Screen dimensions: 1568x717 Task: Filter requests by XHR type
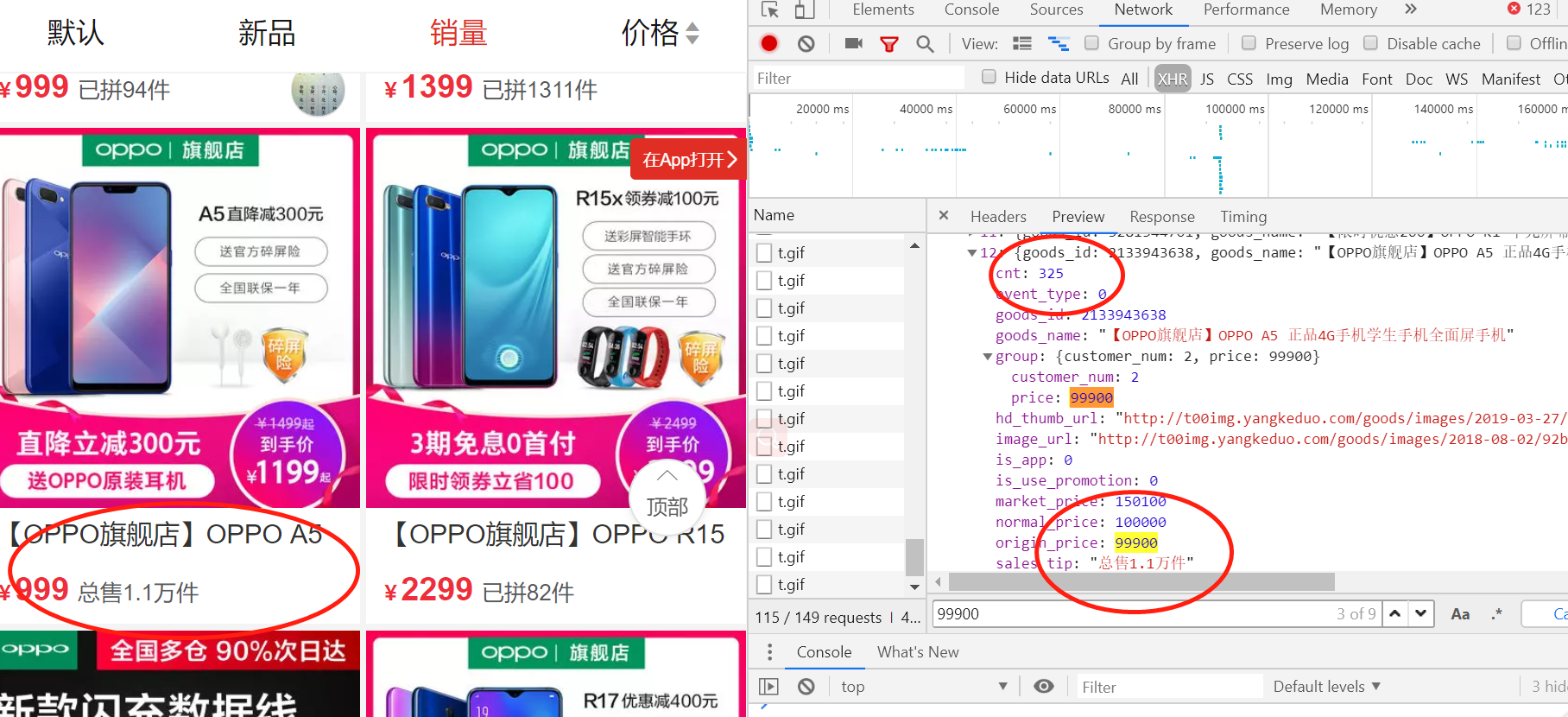[1172, 79]
